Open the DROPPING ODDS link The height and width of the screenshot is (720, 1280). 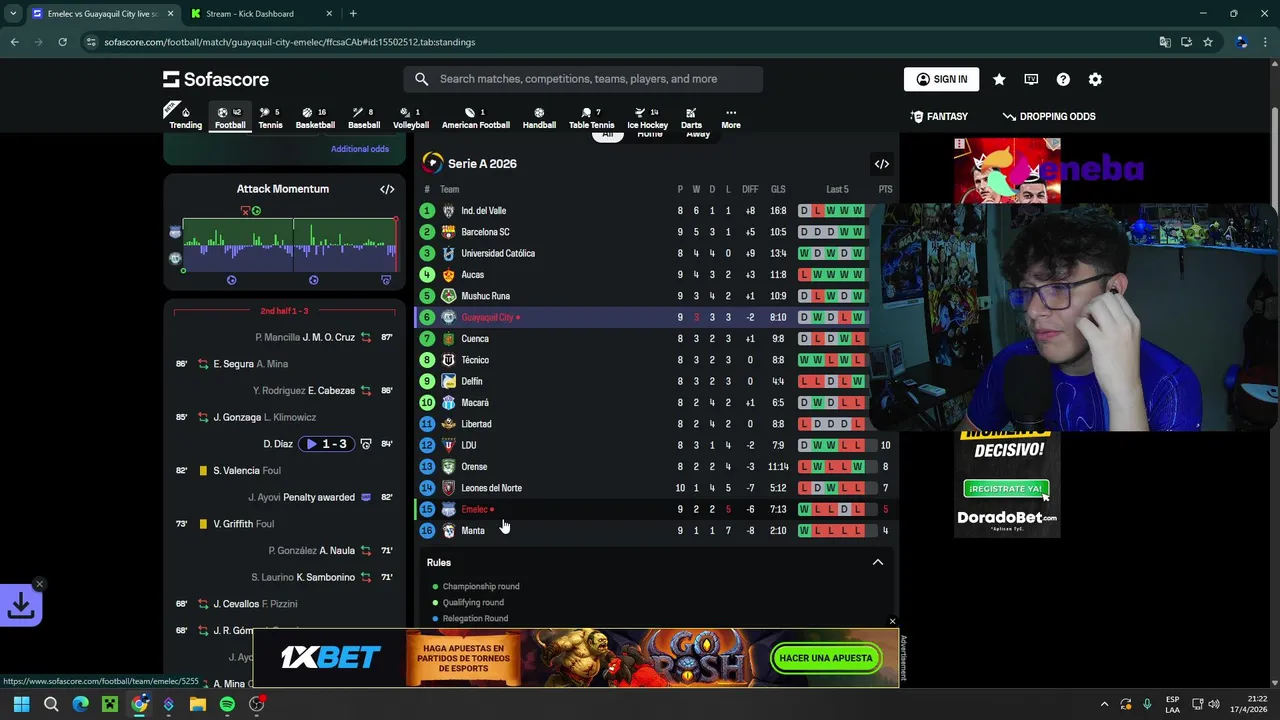point(1049,117)
